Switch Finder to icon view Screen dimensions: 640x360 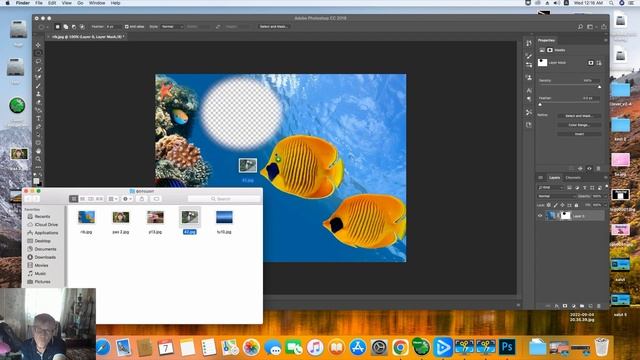tap(73, 199)
